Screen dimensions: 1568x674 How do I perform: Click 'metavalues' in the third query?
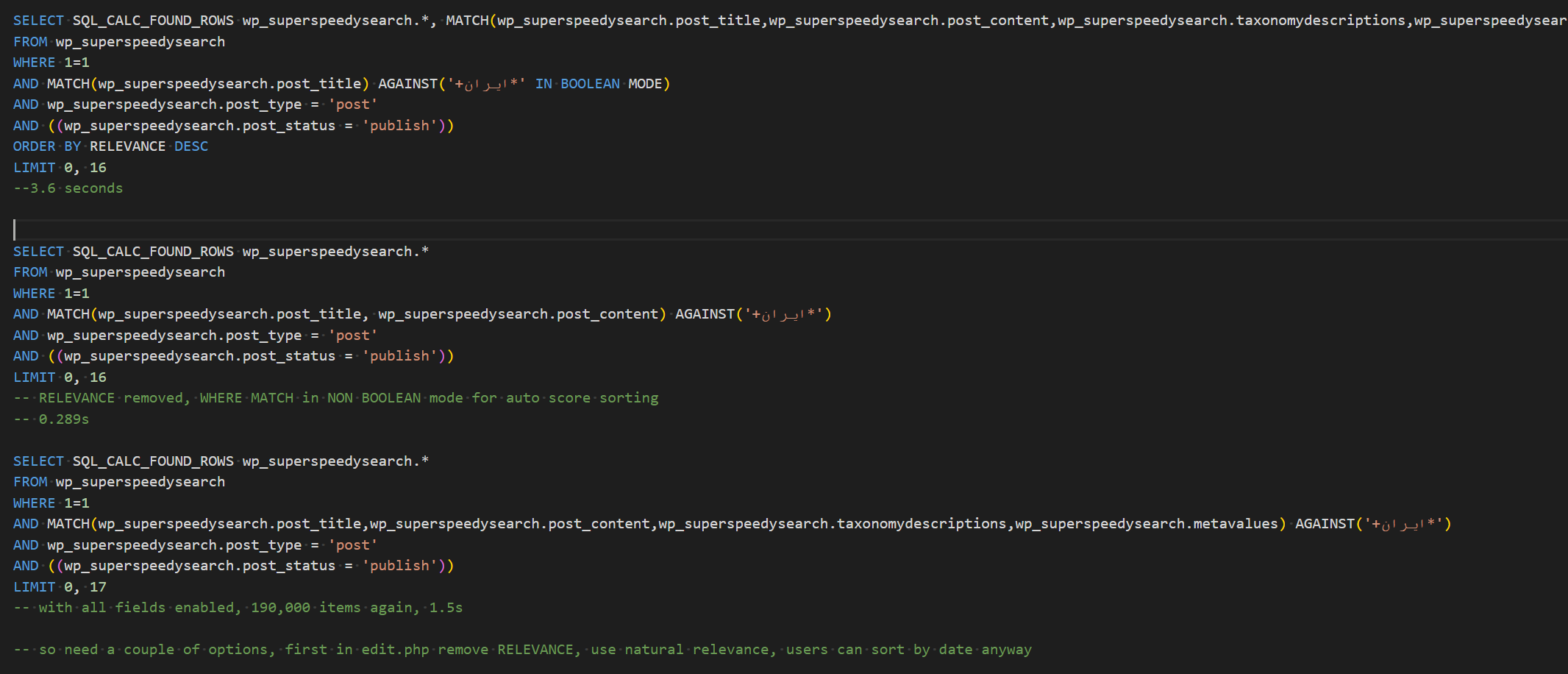(1236, 524)
